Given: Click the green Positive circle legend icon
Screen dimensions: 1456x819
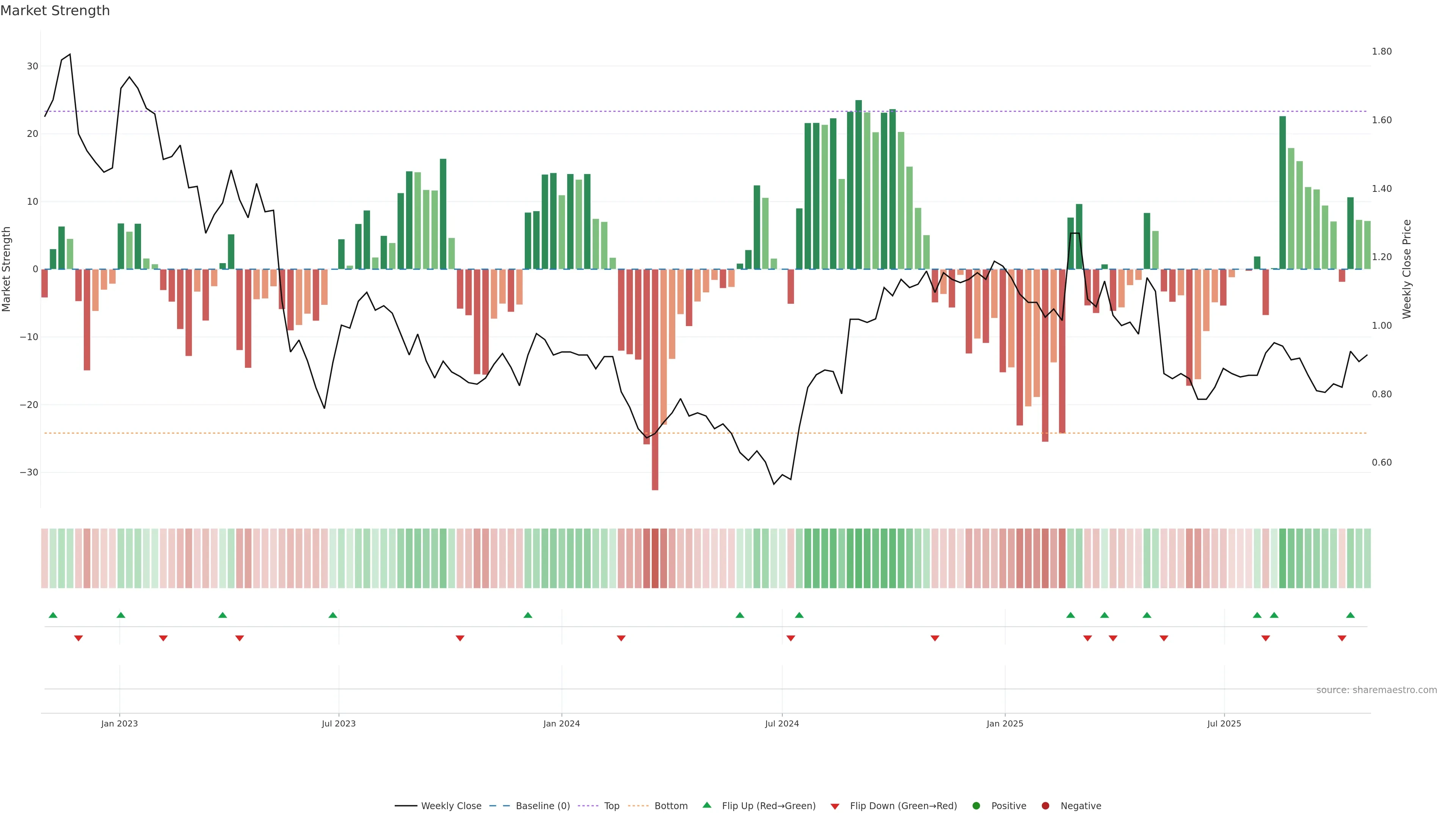Looking at the screenshot, I should click(x=976, y=806).
